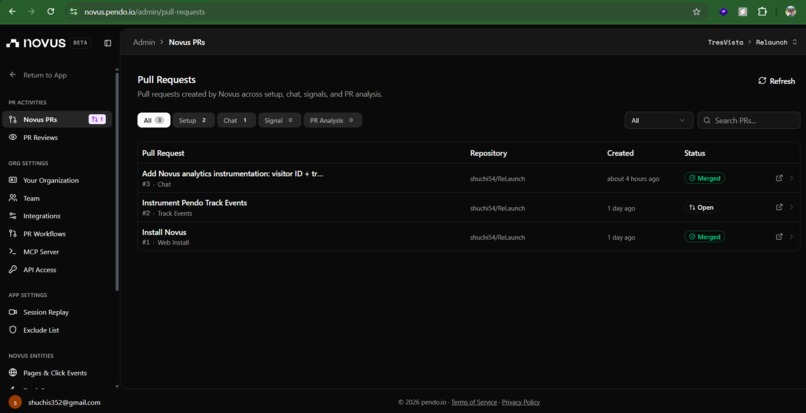This screenshot has width=806, height=413.
Task: Bookmark this page with the star icon
Action: point(697,11)
